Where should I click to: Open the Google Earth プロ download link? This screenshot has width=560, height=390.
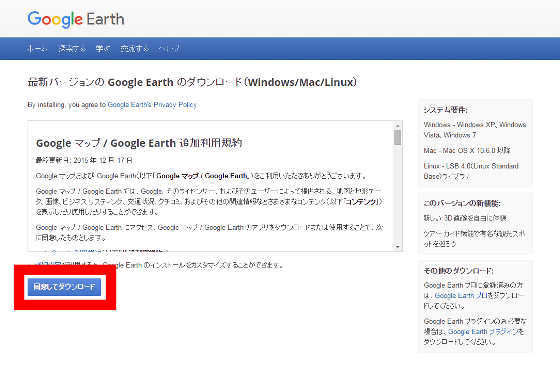coord(460,296)
